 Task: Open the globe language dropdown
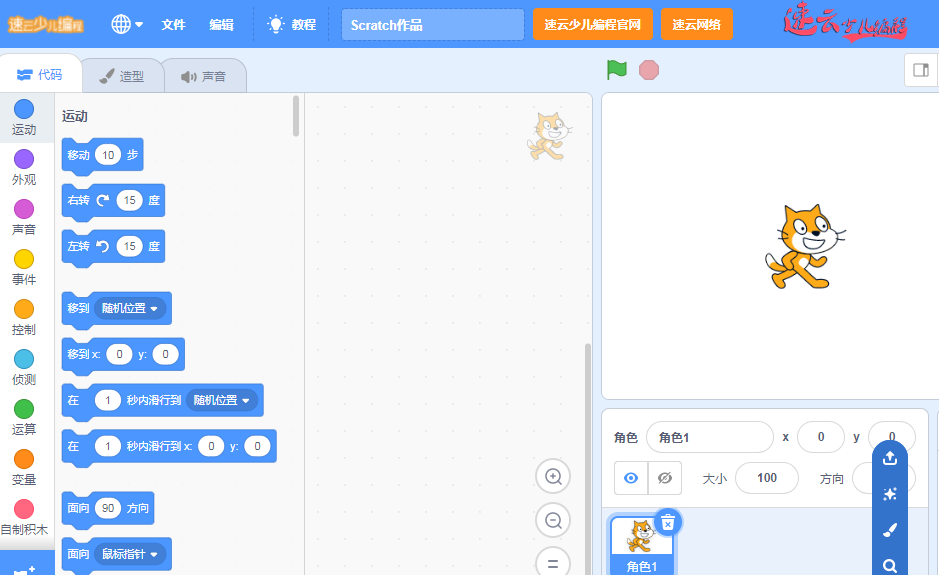coord(126,24)
